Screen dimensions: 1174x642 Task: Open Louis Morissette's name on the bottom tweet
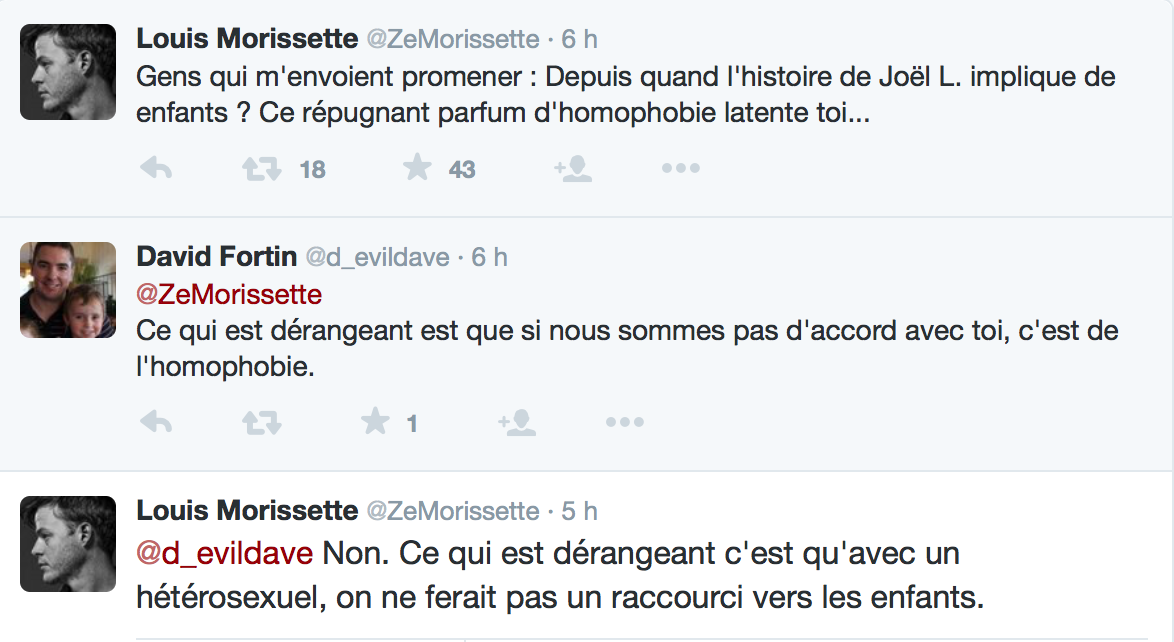point(247,511)
